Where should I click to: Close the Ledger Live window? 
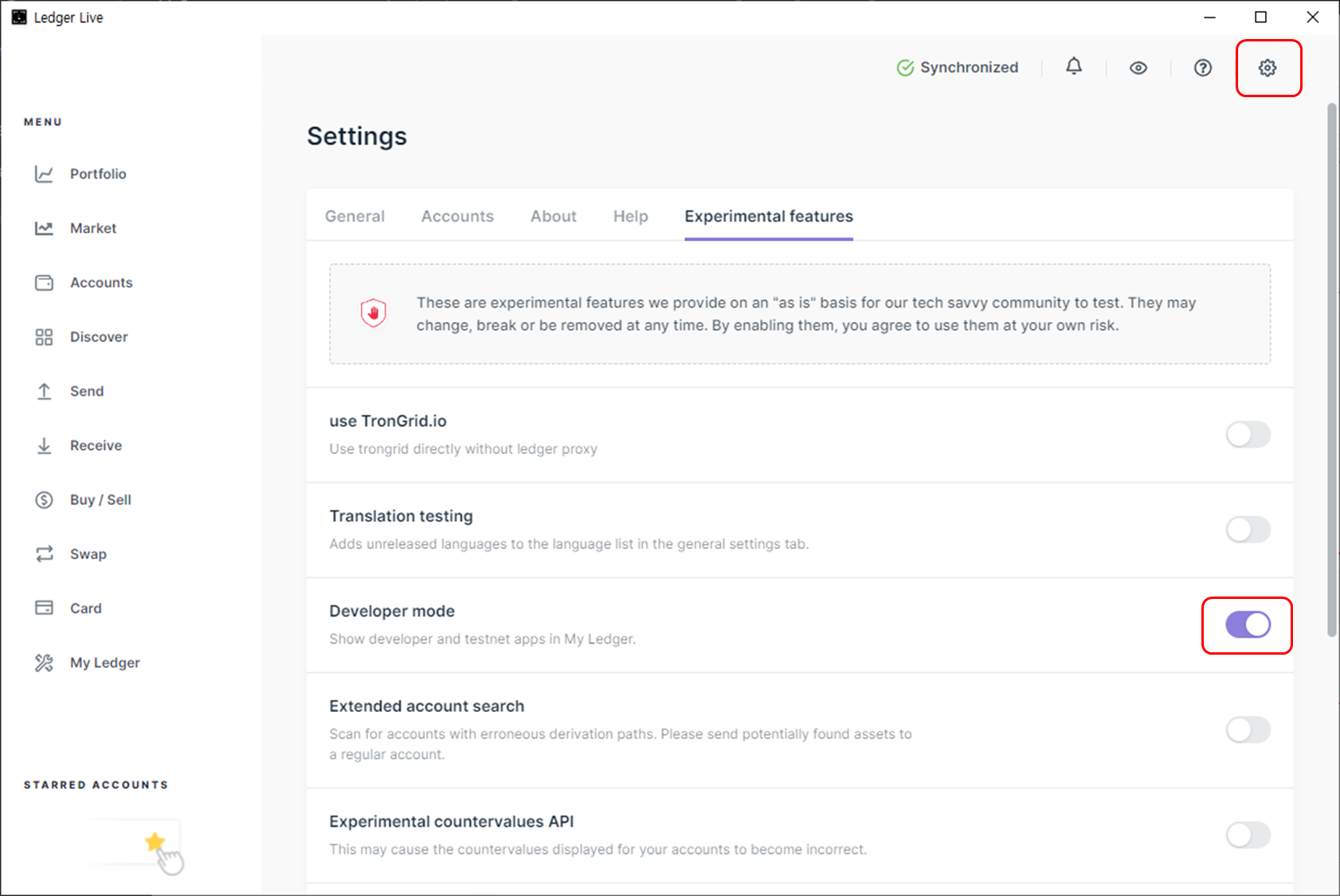1312,17
